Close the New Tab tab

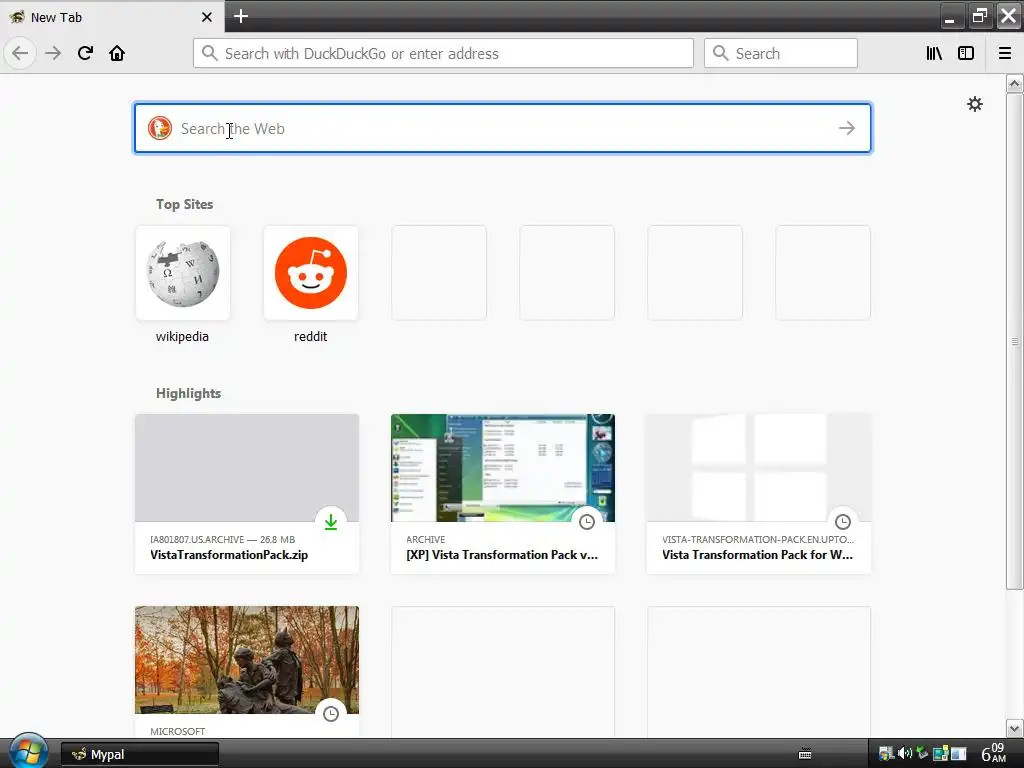point(207,17)
